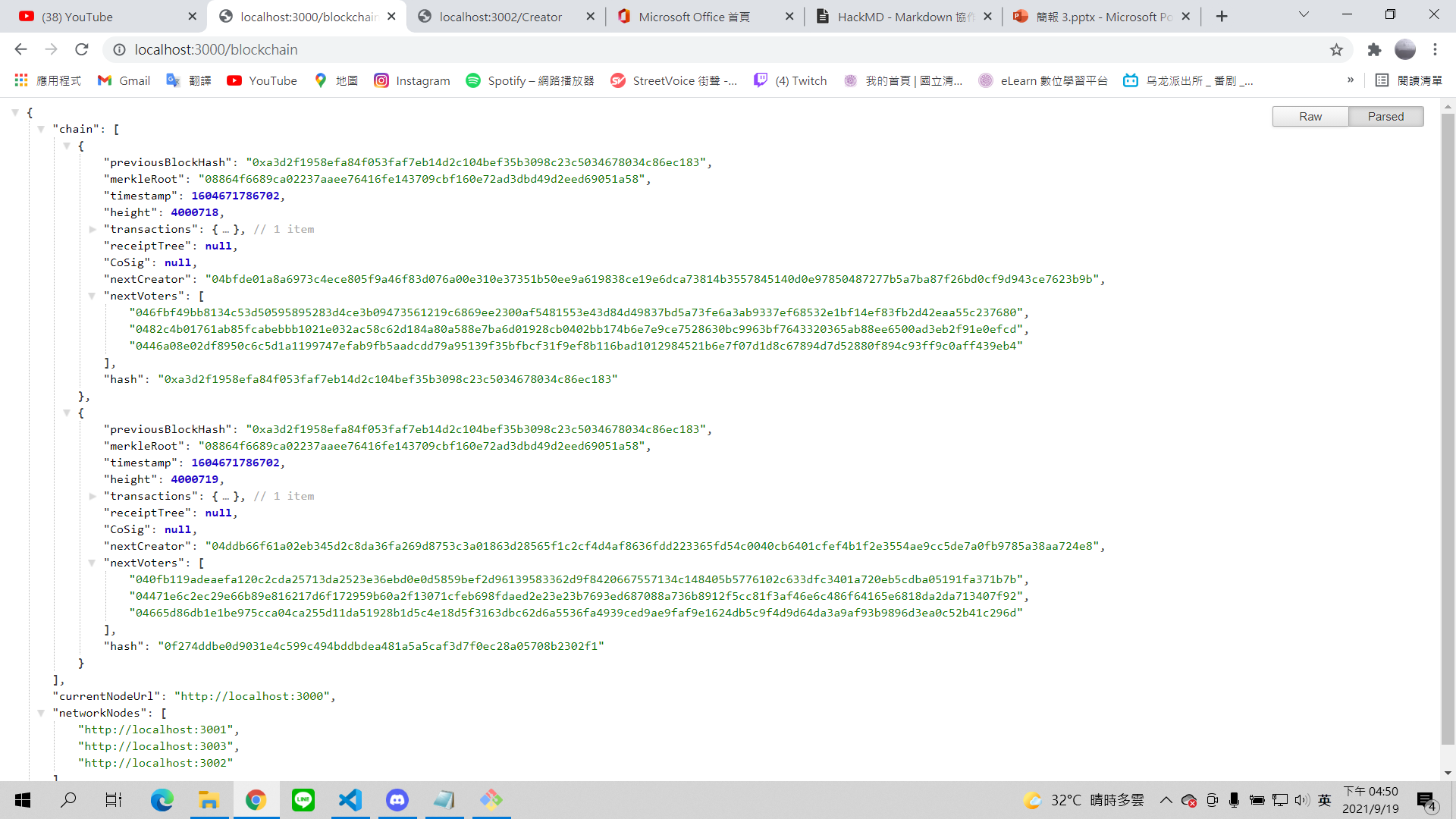Image resolution: width=1456 pixels, height=819 pixels.
Task: Open LINE app in the taskbar
Action: (303, 799)
